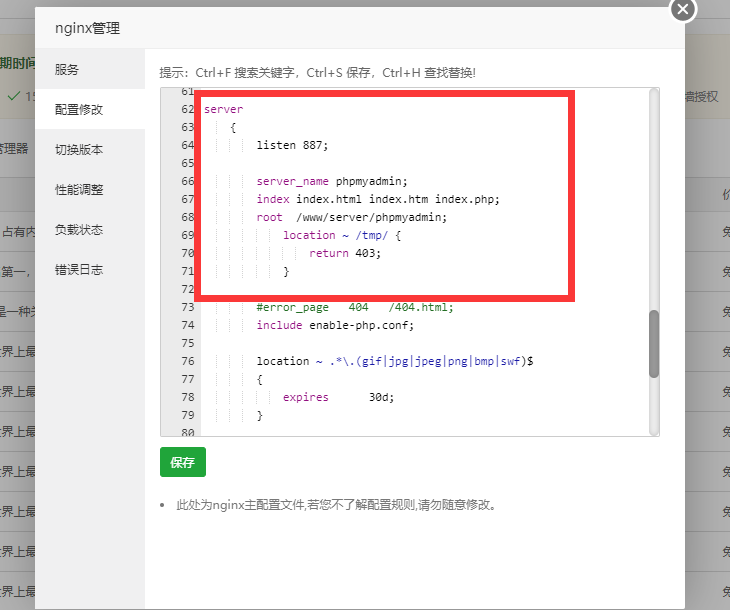Screen dimensions: 730x610
Task: Click the nginx主配置文件 warning note
Action: pyautogui.click(x=336, y=505)
